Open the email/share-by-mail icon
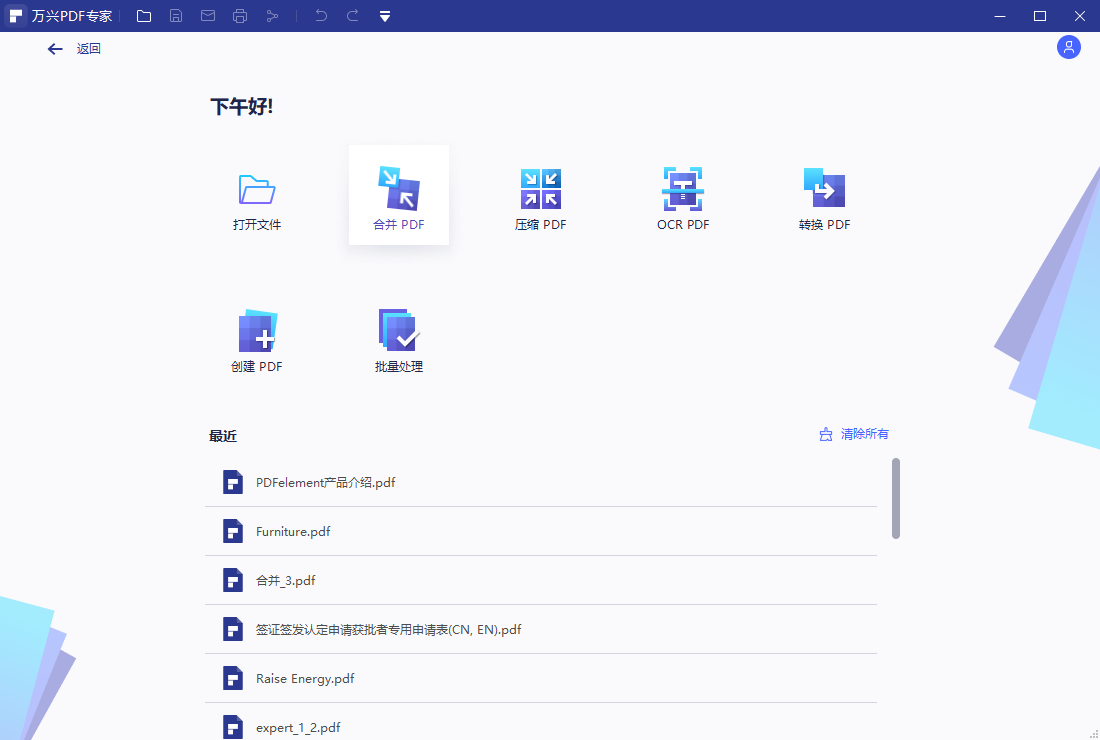 [x=208, y=15]
